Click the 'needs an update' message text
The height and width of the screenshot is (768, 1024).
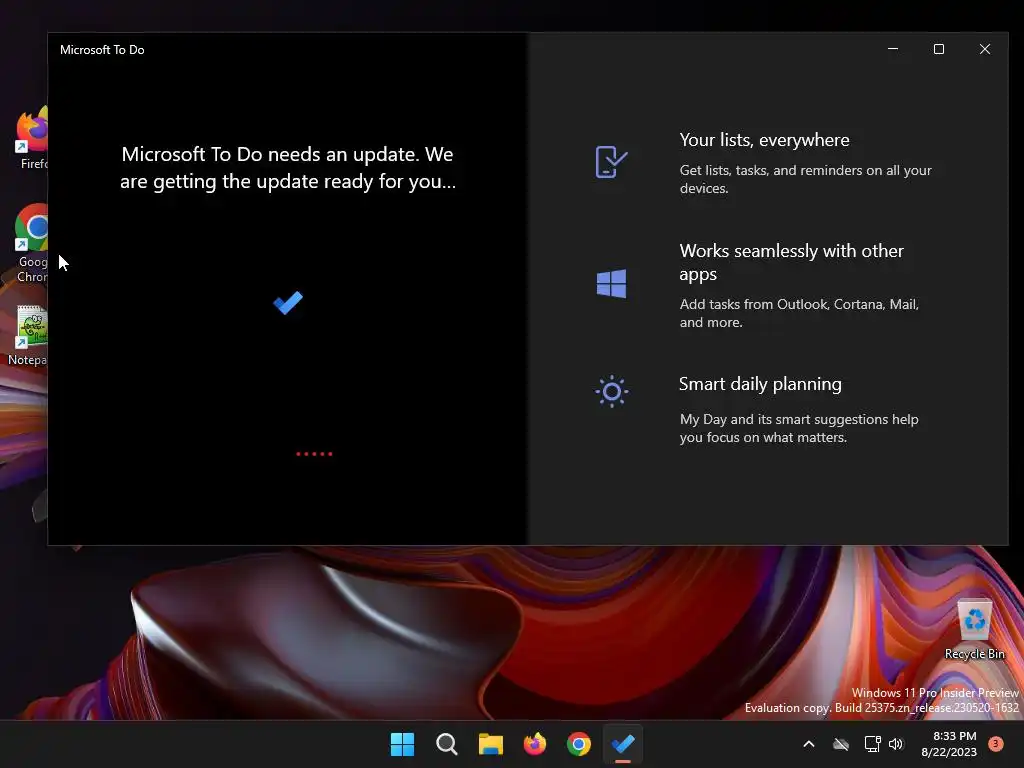(288, 167)
